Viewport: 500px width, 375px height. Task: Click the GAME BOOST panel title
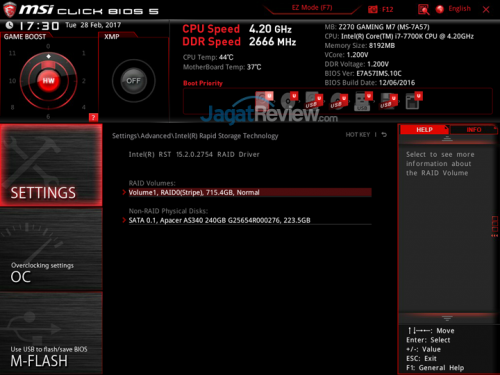pos(25,37)
